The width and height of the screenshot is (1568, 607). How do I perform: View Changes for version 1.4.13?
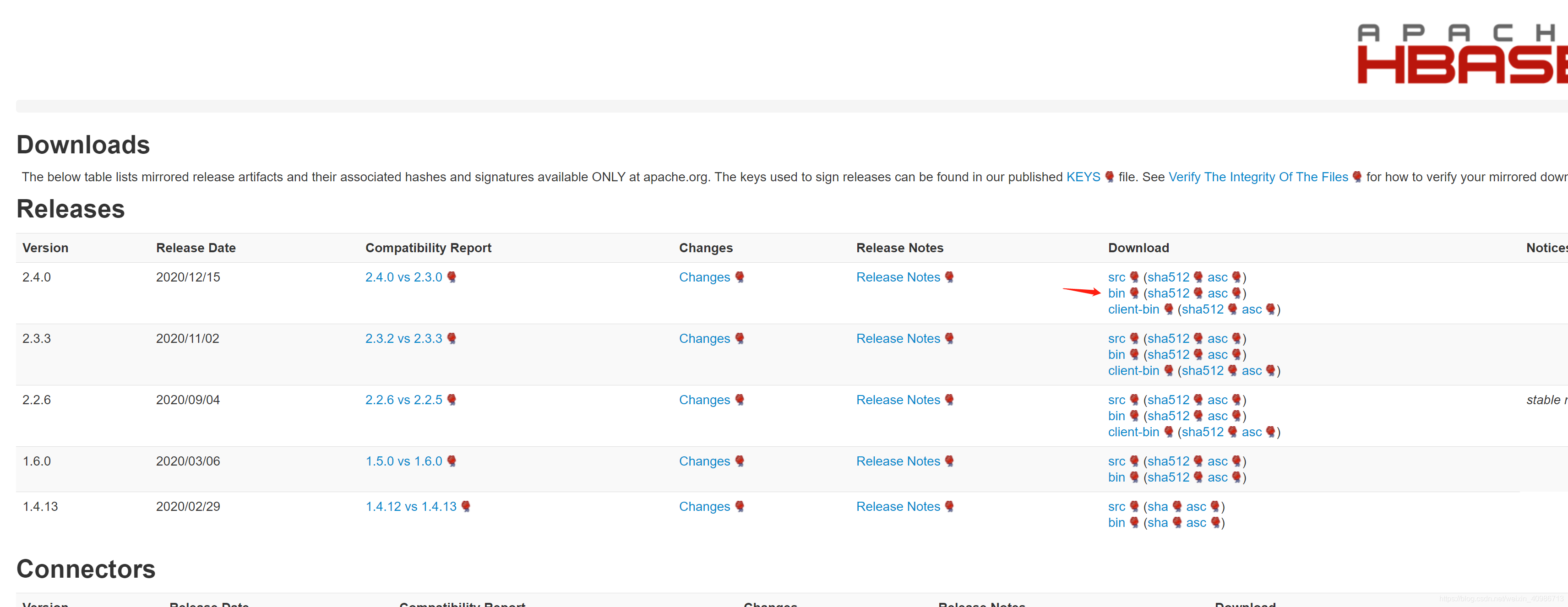pyautogui.click(x=704, y=507)
